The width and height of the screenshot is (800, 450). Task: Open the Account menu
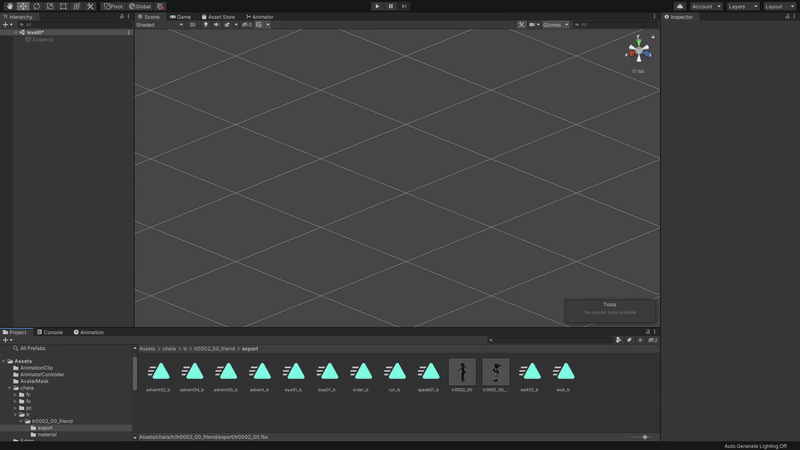[x=706, y=6]
